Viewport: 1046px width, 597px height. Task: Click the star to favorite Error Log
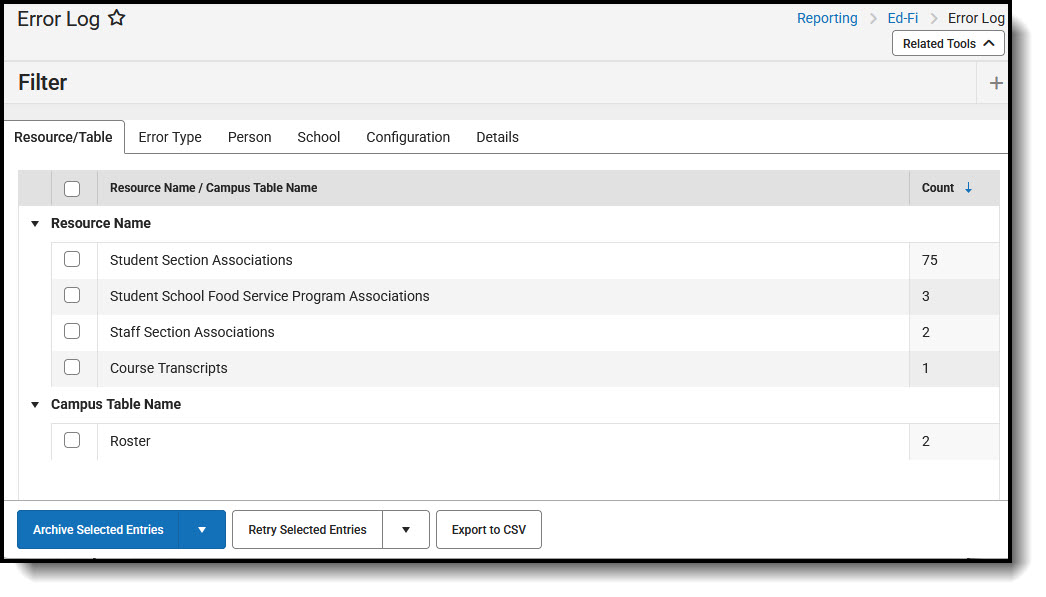tap(117, 17)
